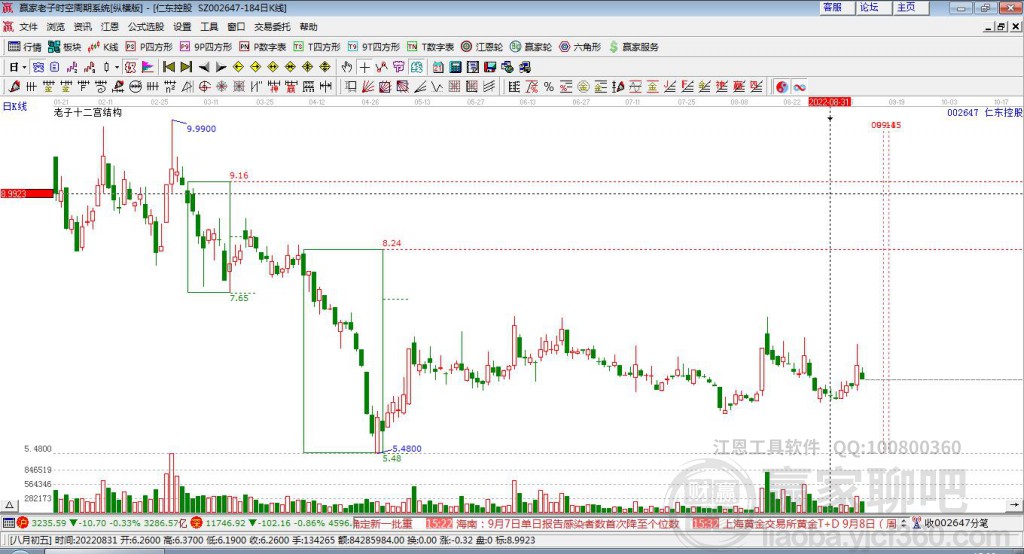The height and width of the screenshot is (554, 1024).
Task: Open 上海黄金交易所 news ticker item
Action: 809,523
